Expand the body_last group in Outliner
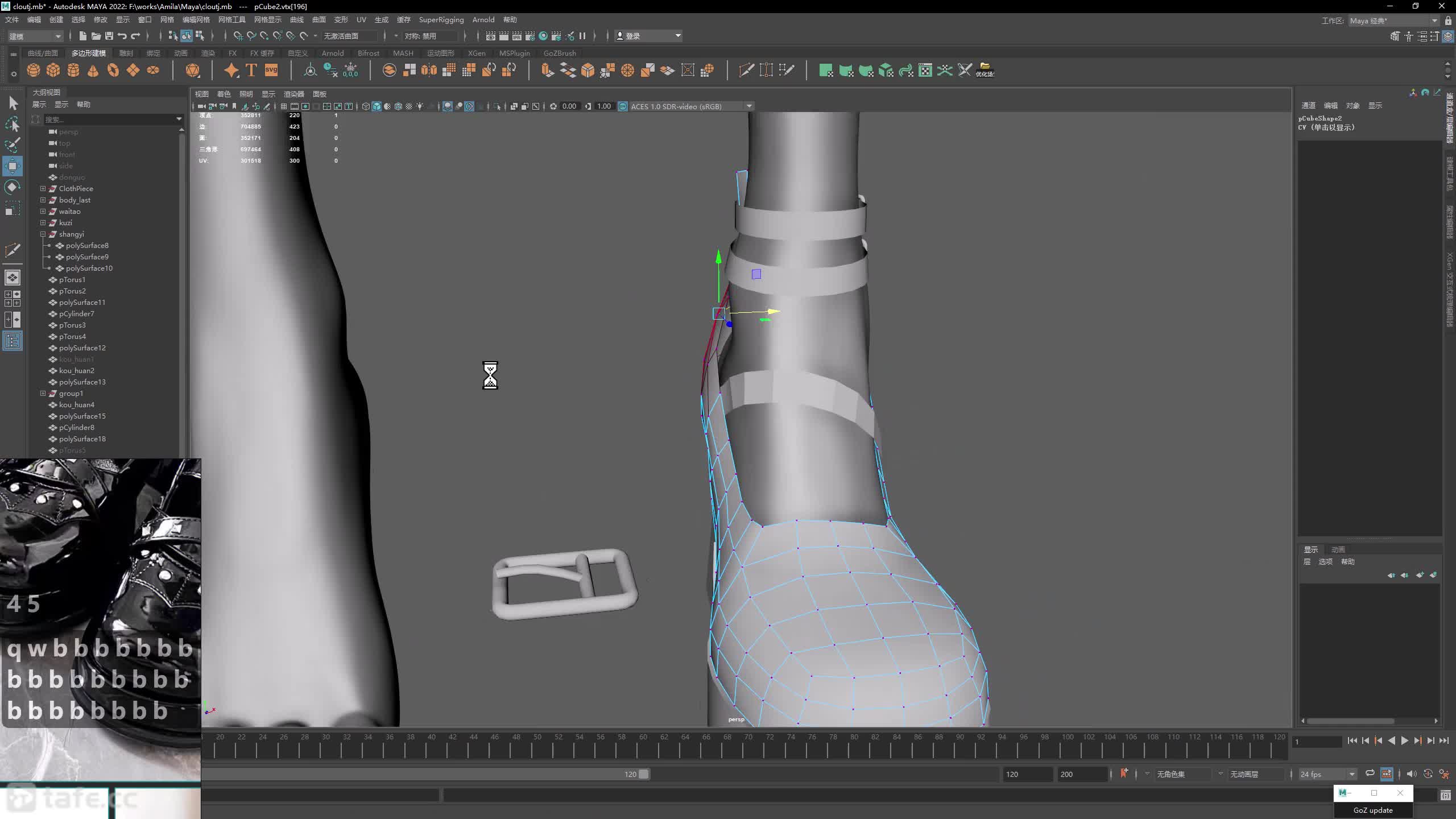Viewport: 1456px width, 819px height. pyautogui.click(x=43, y=200)
